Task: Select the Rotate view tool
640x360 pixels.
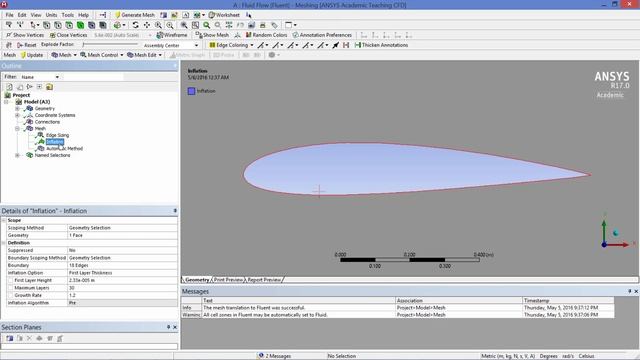Action: click(136, 25)
